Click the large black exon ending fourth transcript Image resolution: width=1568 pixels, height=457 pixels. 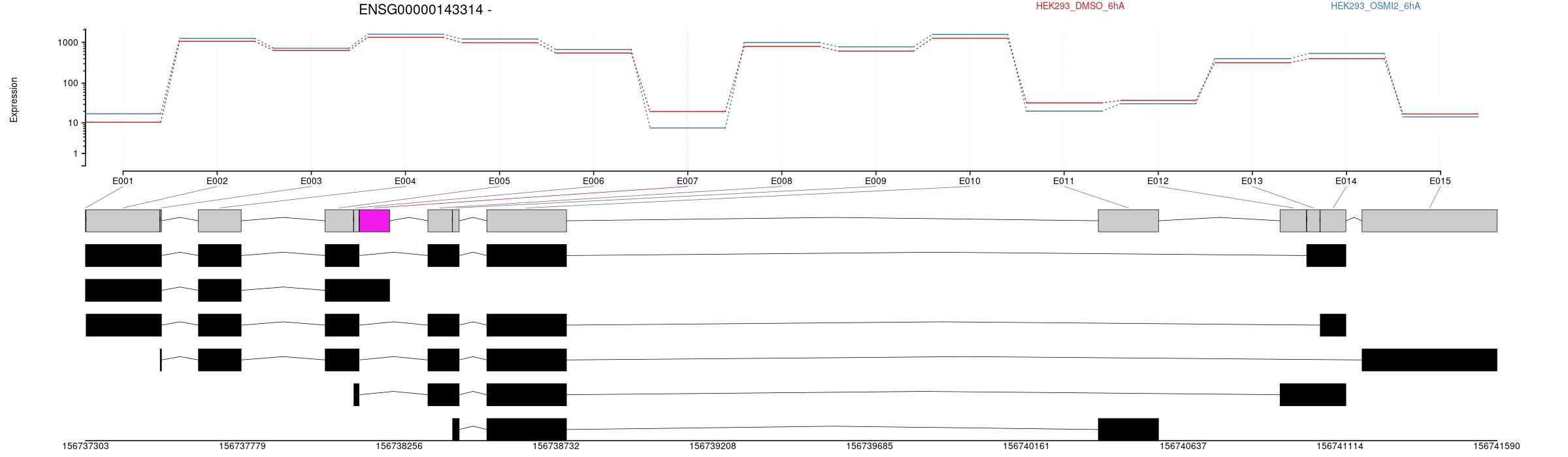(x=1429, y=360)
